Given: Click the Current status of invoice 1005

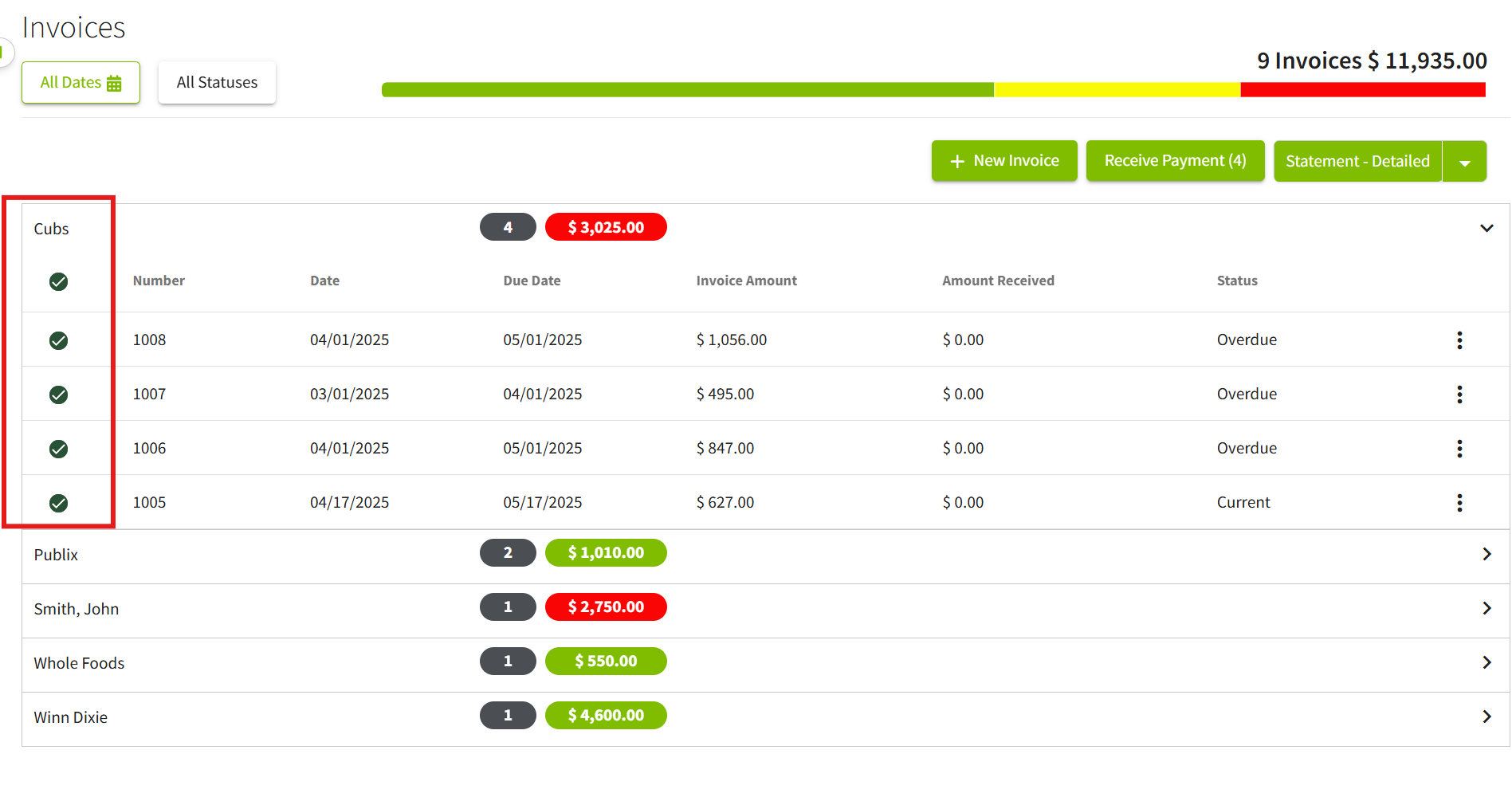Looking at the screenshot, I should point(1243,502).
